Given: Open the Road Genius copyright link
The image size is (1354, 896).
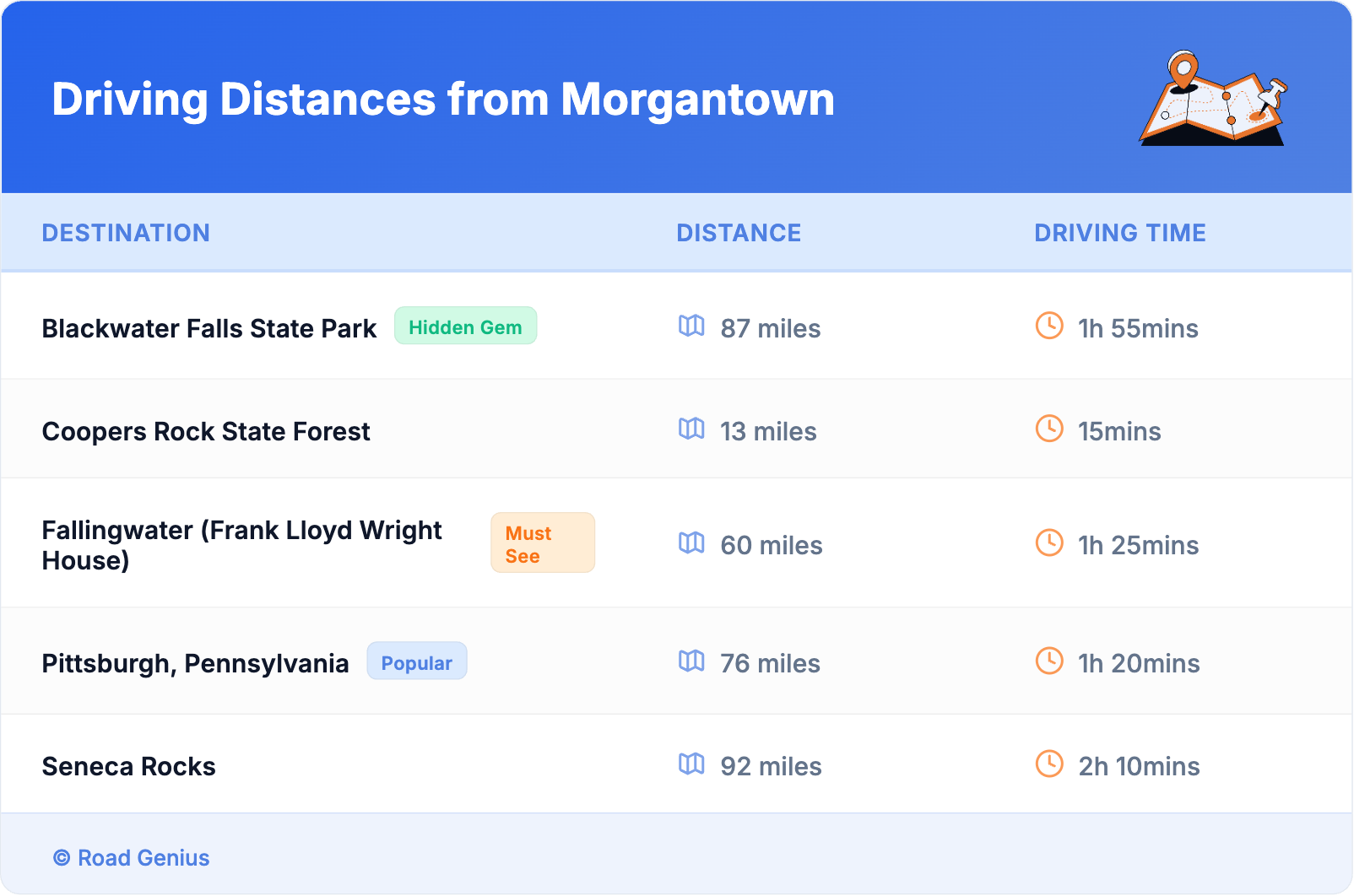Looking at the screenshot, I should (132, 858).
